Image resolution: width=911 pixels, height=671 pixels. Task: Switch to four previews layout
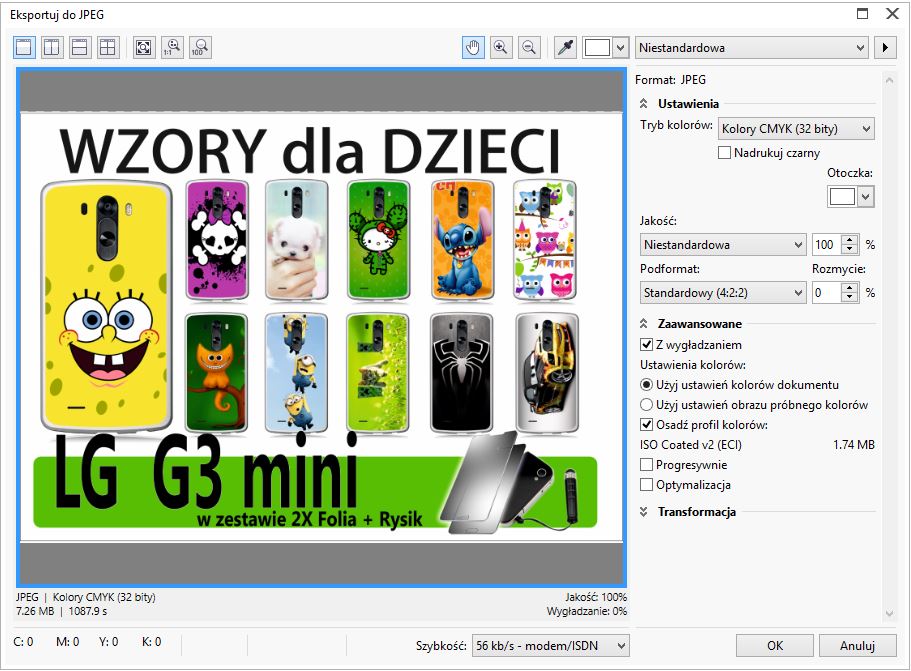tap(108, 47)
